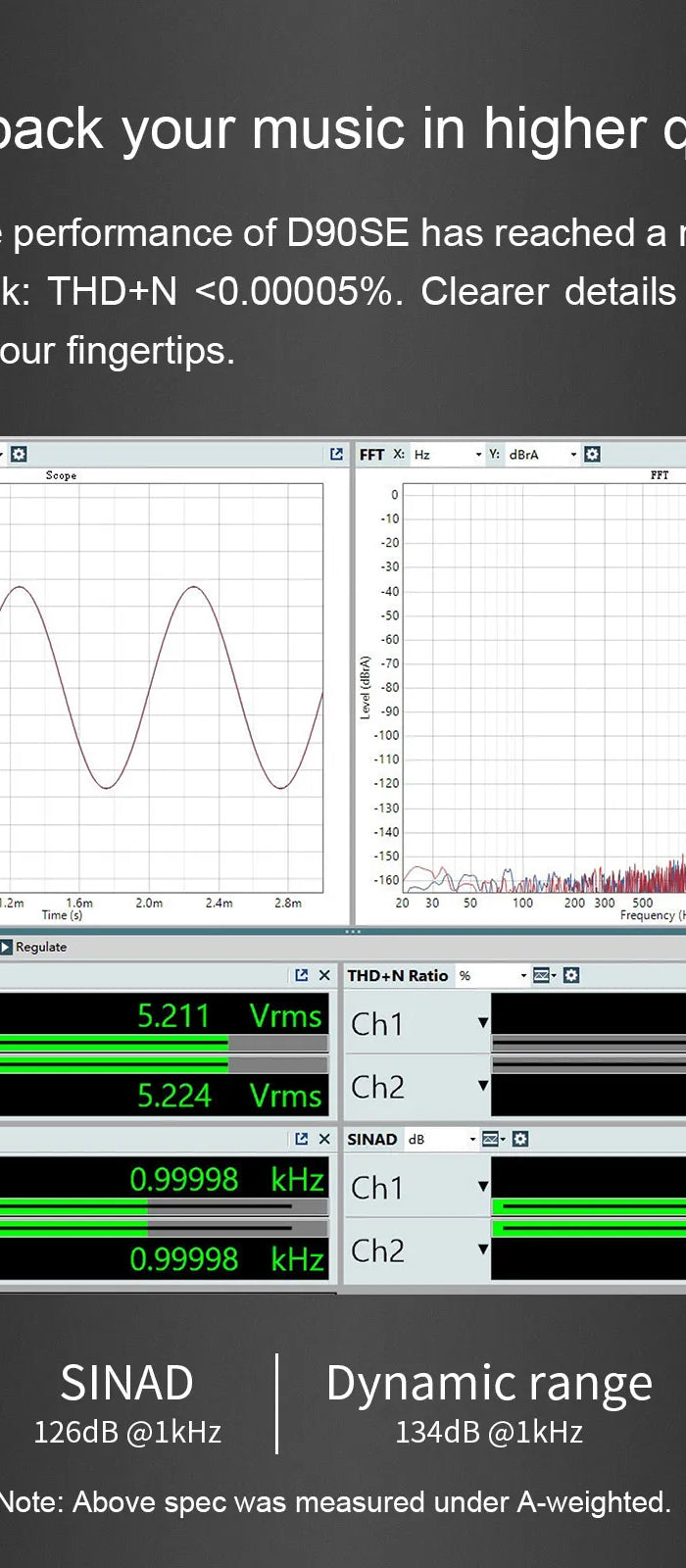Click THD+N Ratio graph view icon
This screenshot has width=686, height=1568.
click(x=543, y=975)
